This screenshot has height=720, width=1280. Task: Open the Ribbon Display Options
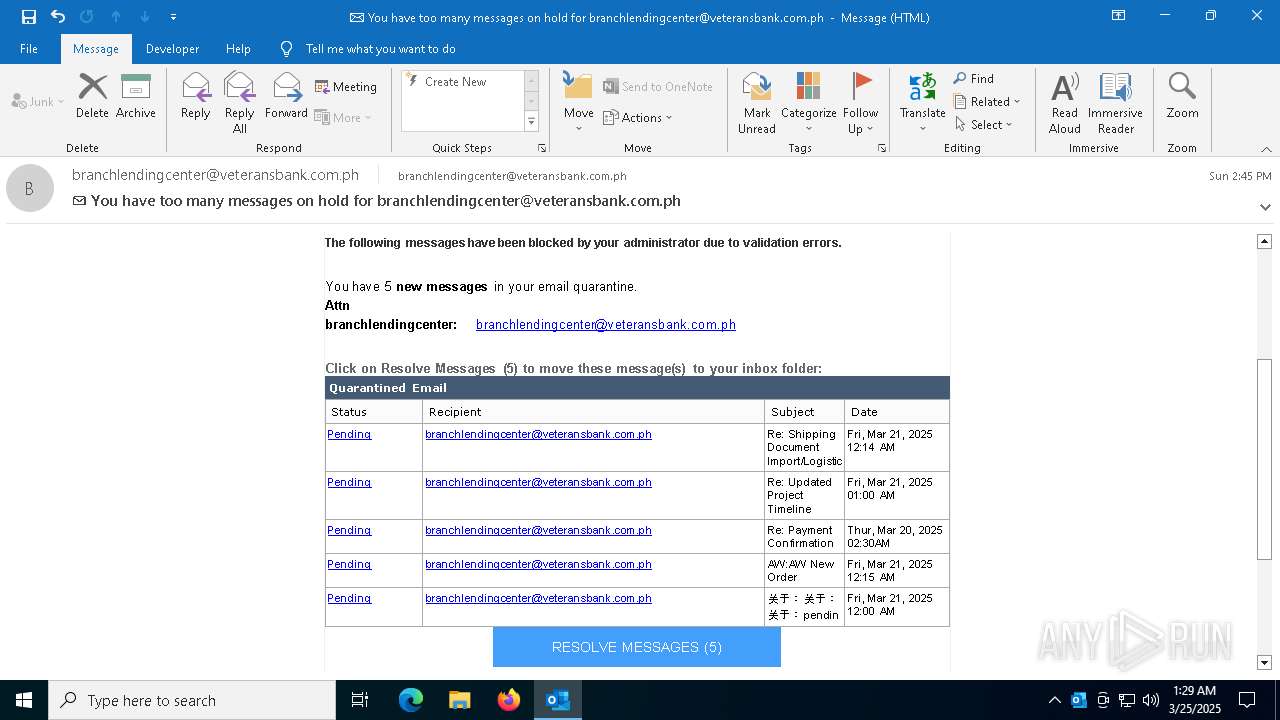(x=1118, y=16)
